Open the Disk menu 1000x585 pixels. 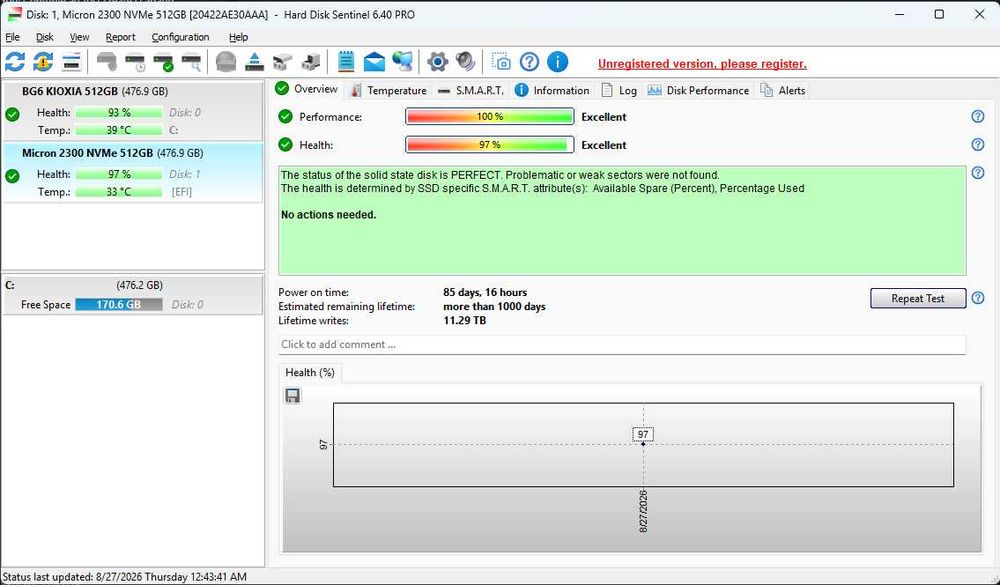(45, 37)
